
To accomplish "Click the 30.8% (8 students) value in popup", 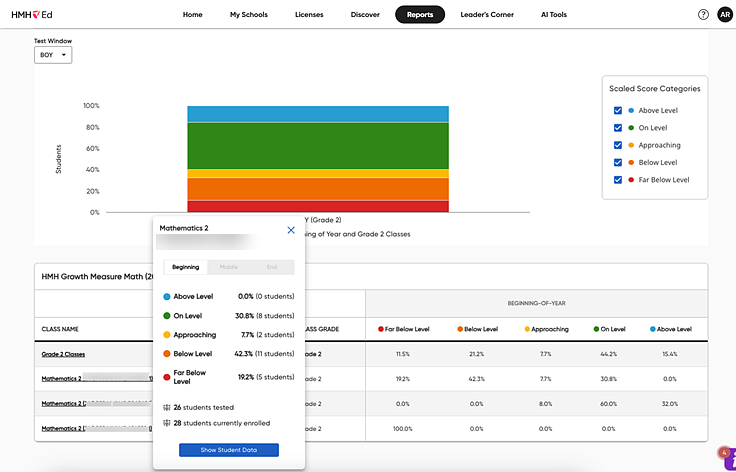I will (265, 316).
